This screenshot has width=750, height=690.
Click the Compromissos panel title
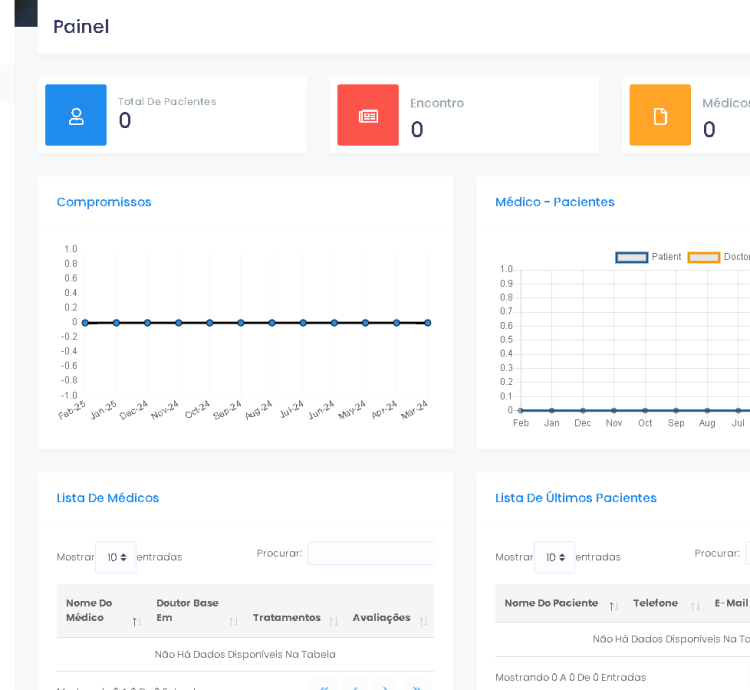pos(104,202)
